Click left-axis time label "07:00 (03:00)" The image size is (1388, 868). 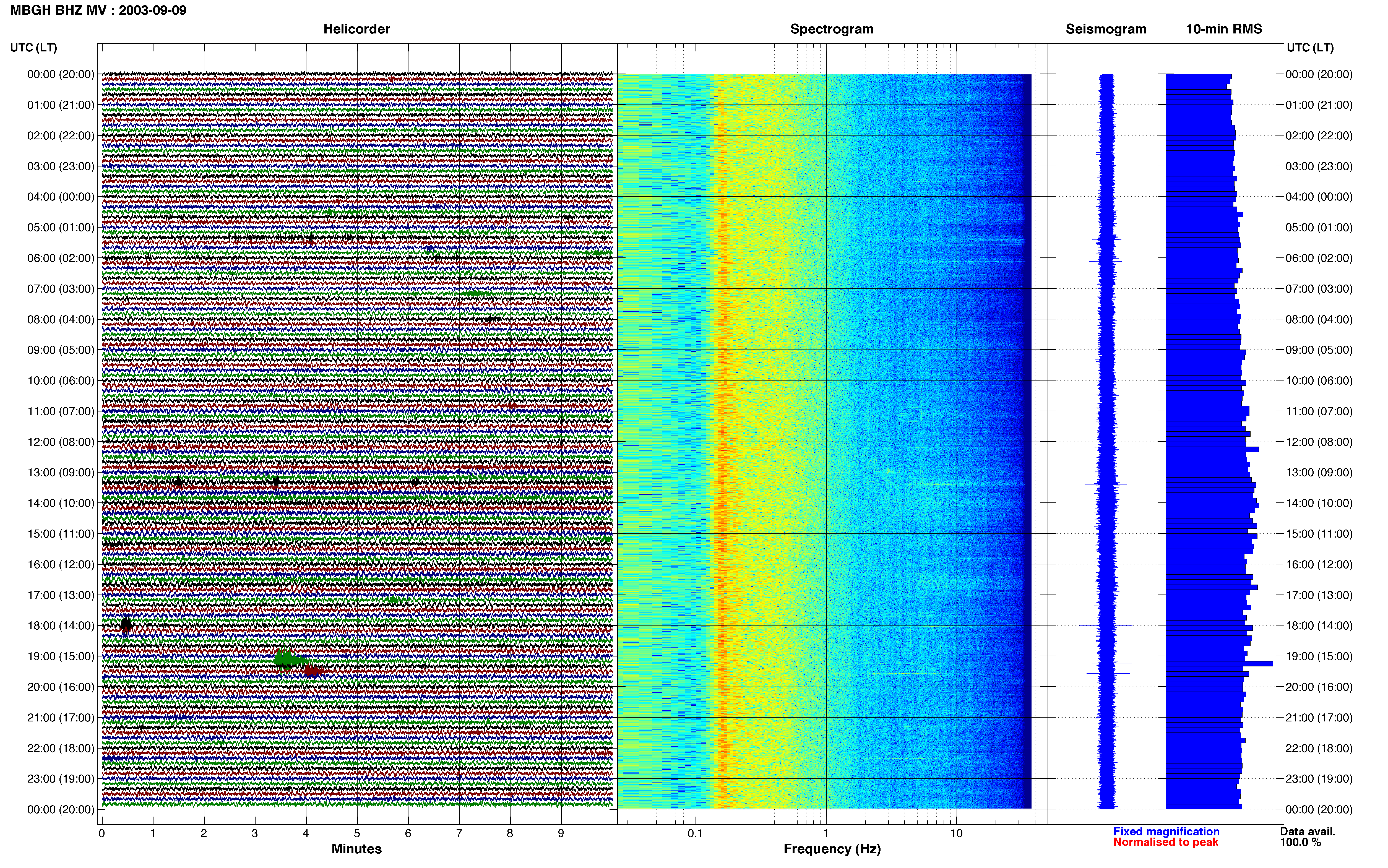click(61, 289)
